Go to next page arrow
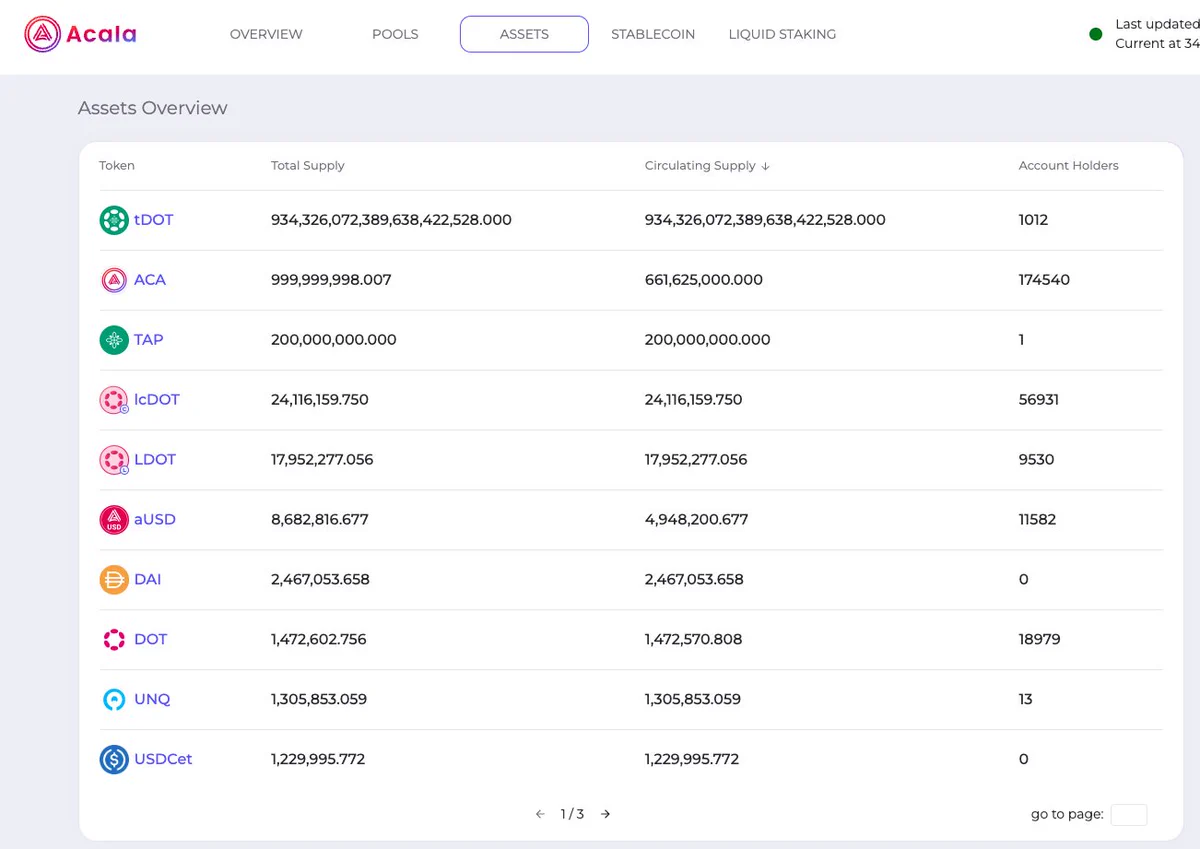This screenshot has height=849, width=1200. 605,814
